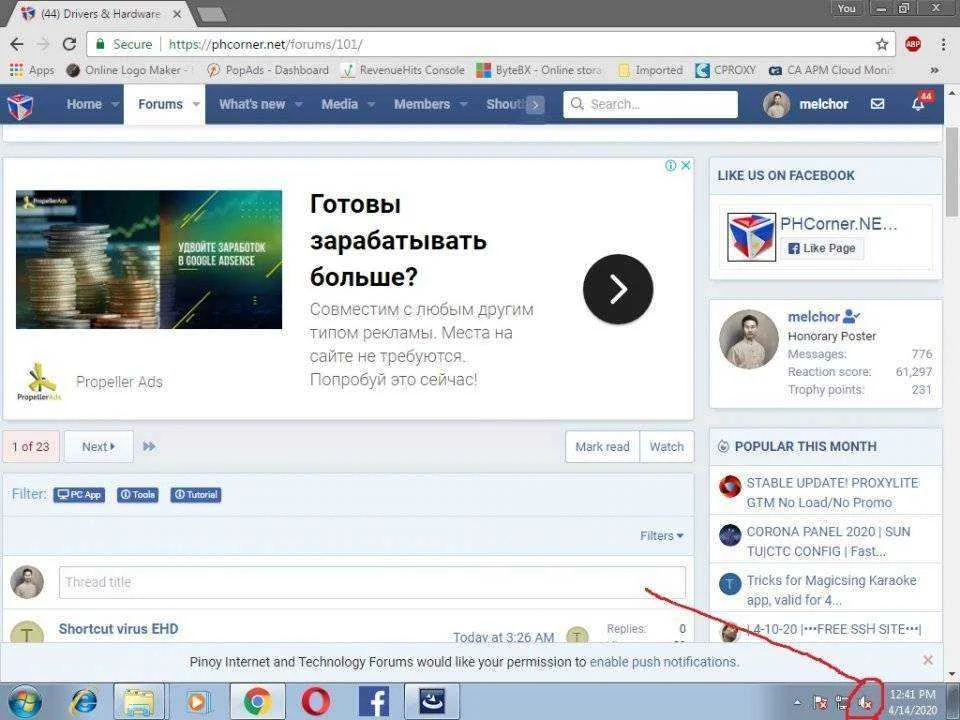Show more bookmarks via the double-chevron
Image resolution: width=960 pixels, height=720 pixels.
(934, 70)
